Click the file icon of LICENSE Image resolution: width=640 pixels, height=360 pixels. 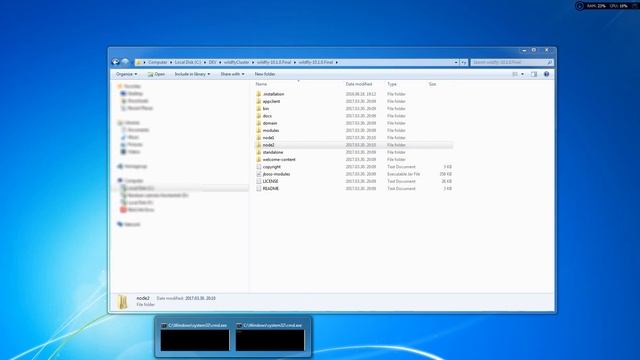[258, 181]
